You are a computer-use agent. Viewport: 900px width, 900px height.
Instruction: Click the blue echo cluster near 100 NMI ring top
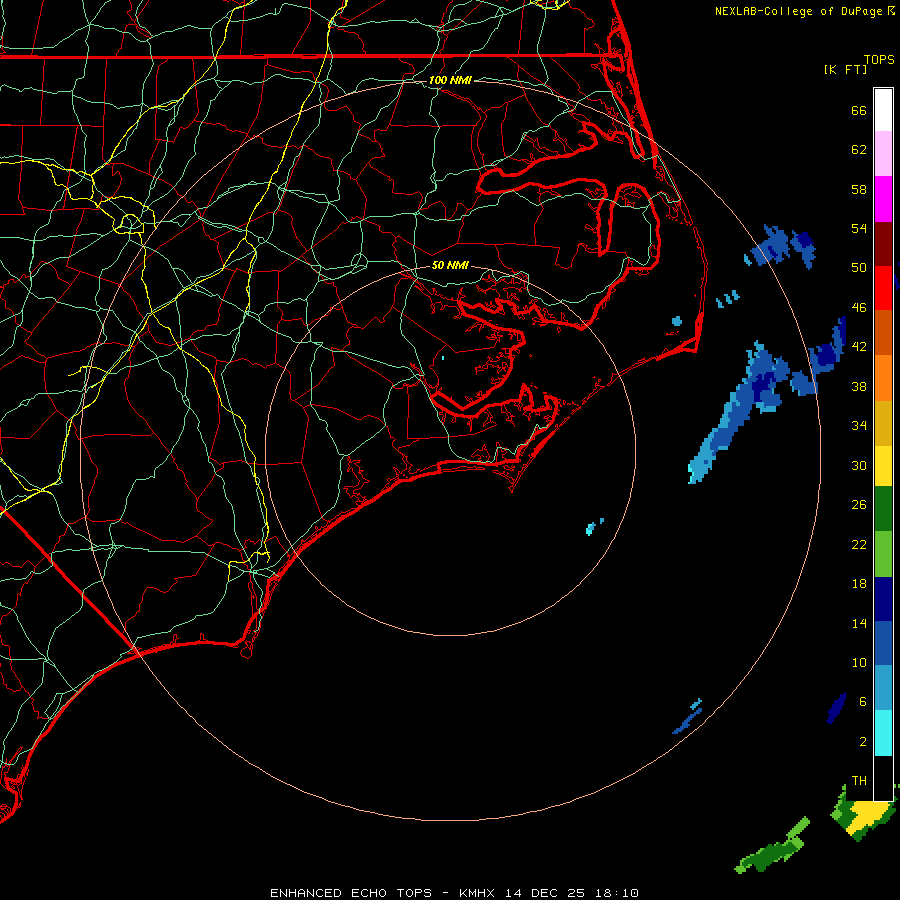pyautogui.click(x=781, y=246)
